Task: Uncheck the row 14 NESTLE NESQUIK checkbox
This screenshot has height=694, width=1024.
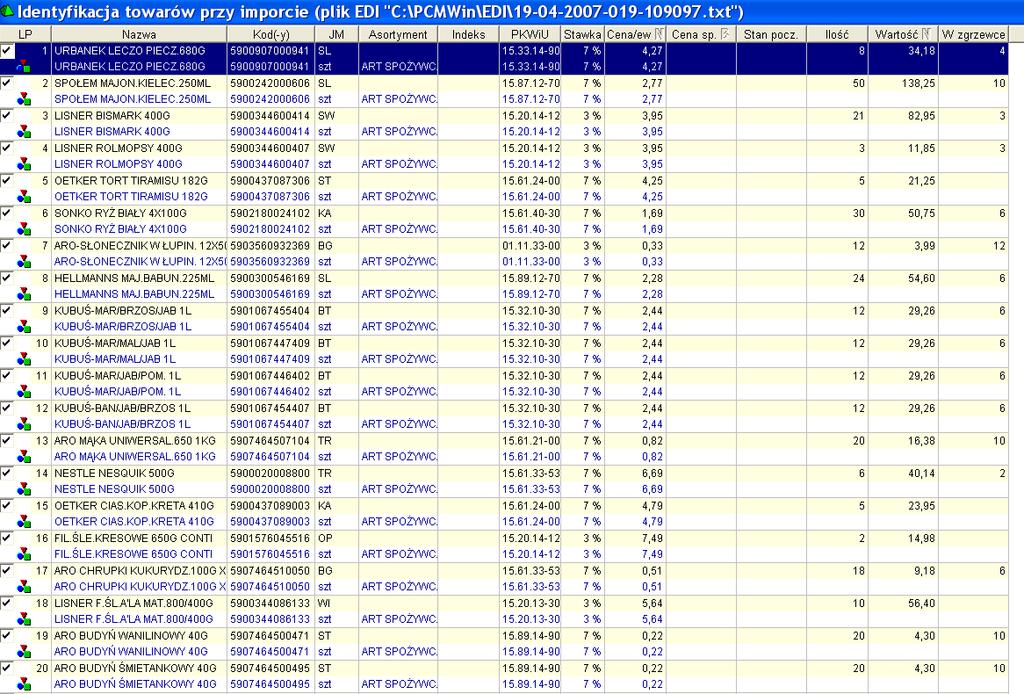Action: 7,473
